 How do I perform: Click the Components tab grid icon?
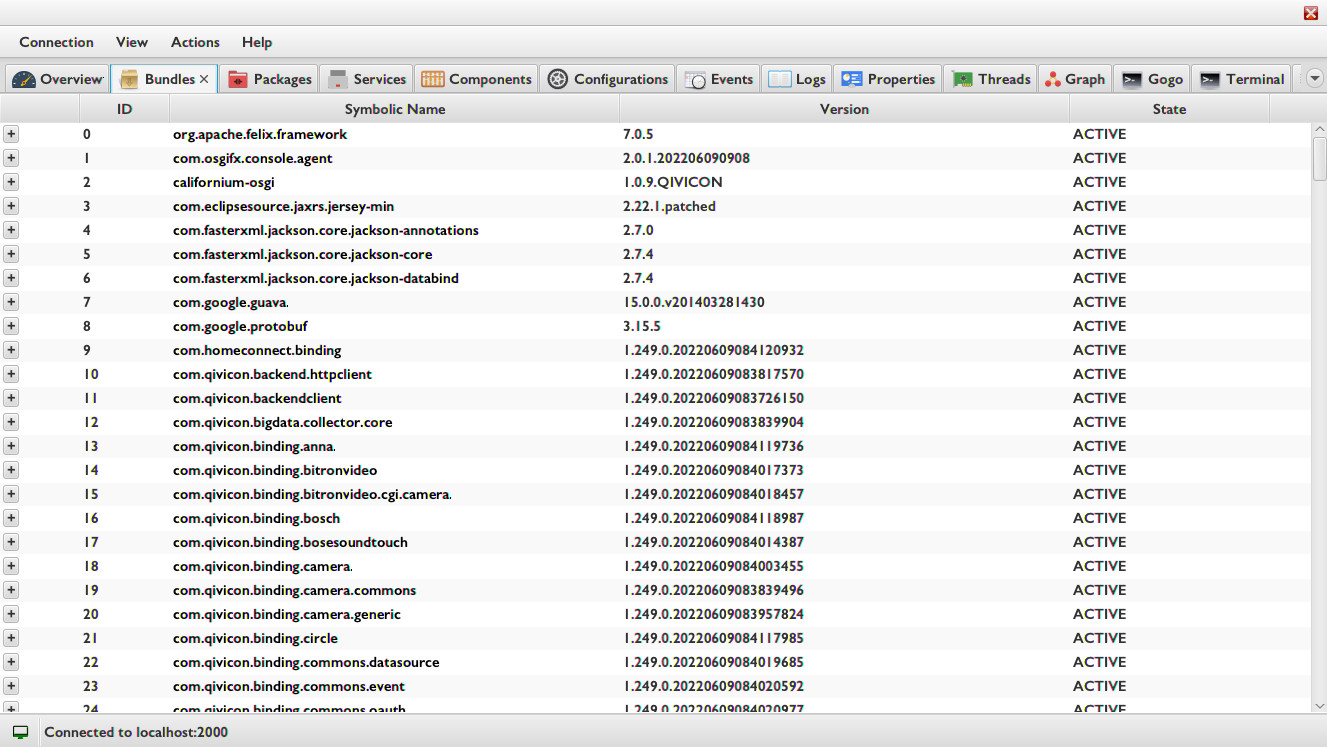click(432, 79)
